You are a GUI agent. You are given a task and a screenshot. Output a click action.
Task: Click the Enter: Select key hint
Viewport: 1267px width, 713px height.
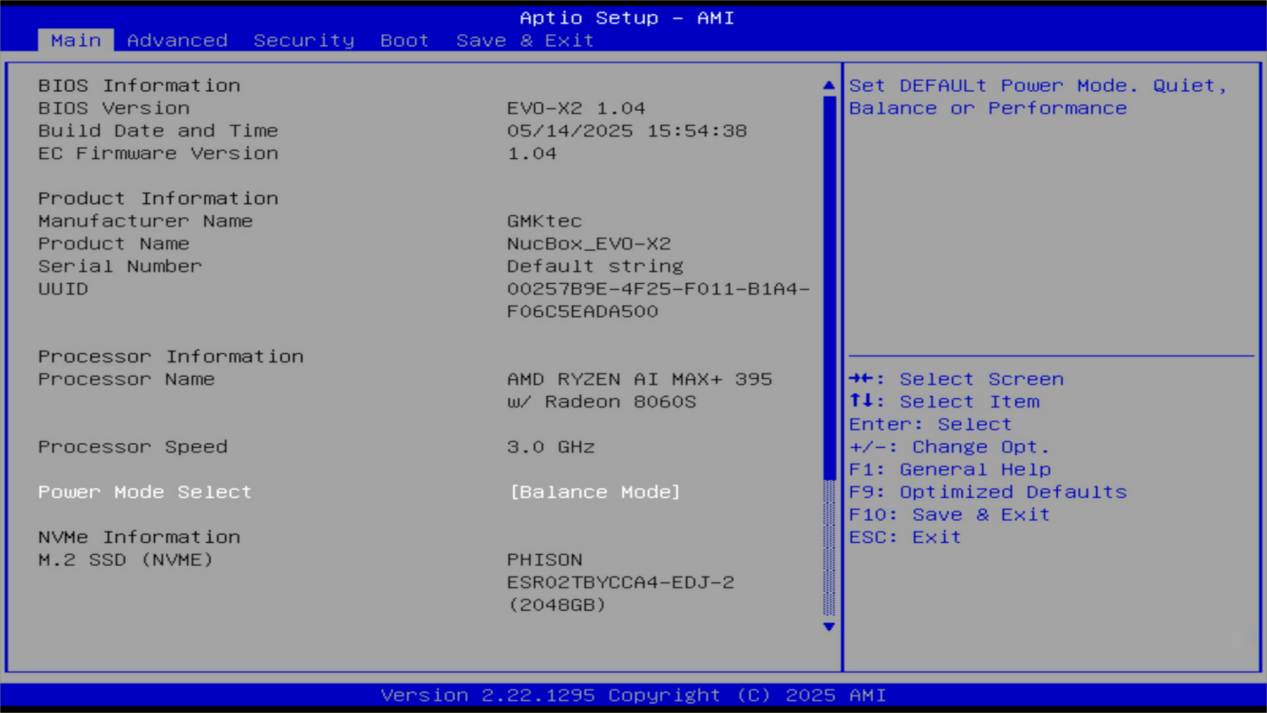point(931,424)
